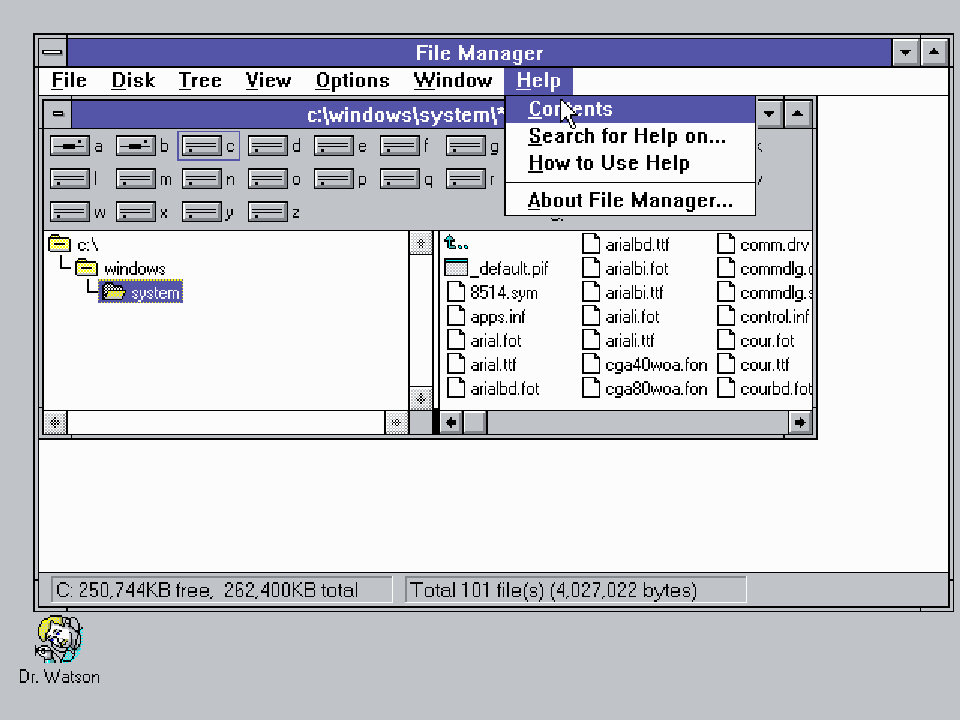Select the cga80woa.fon file

[645, 389]
